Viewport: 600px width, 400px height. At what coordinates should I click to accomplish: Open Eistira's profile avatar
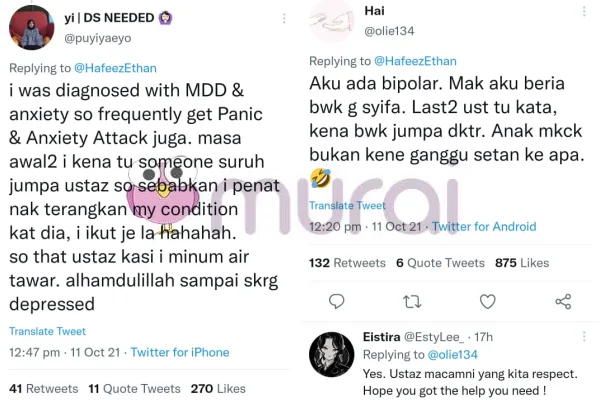point(332,354)
